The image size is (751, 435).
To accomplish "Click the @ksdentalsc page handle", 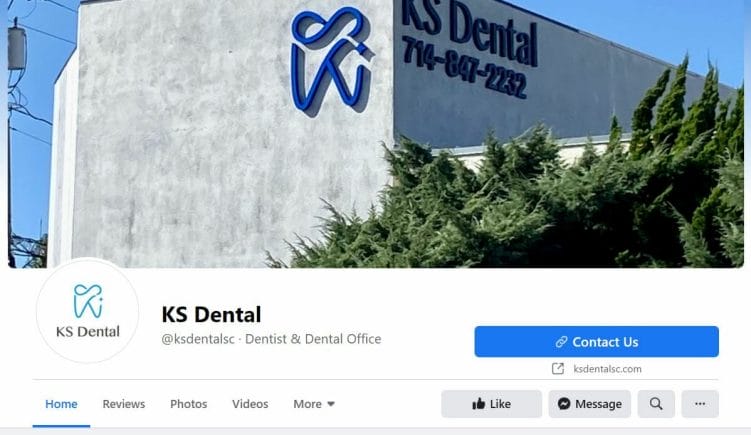I will pyautogui.click(x=198, y=339).
